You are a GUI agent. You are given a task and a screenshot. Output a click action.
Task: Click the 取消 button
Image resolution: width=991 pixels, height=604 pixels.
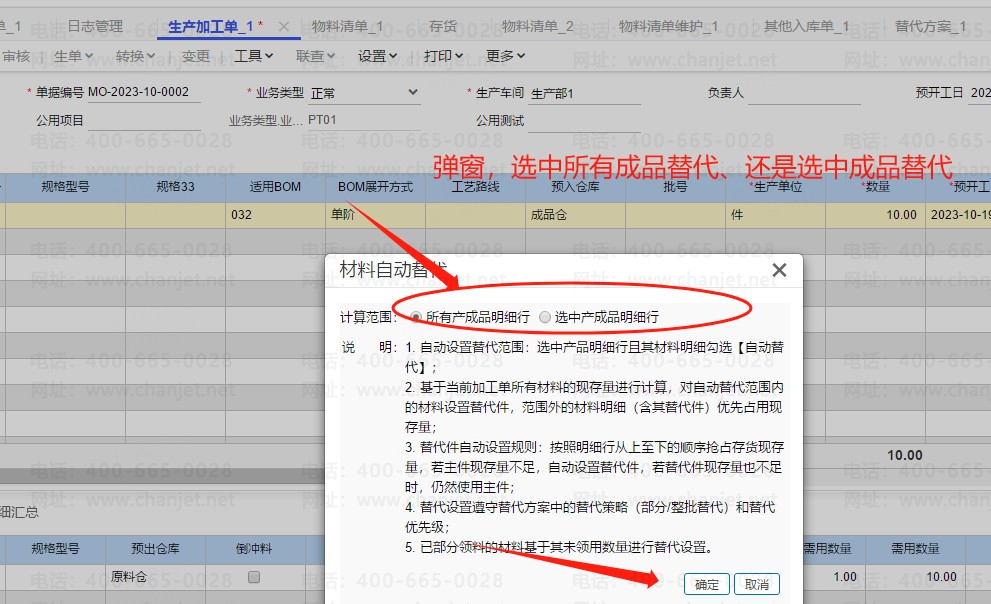pyautogui.click(x=757, y=585)
